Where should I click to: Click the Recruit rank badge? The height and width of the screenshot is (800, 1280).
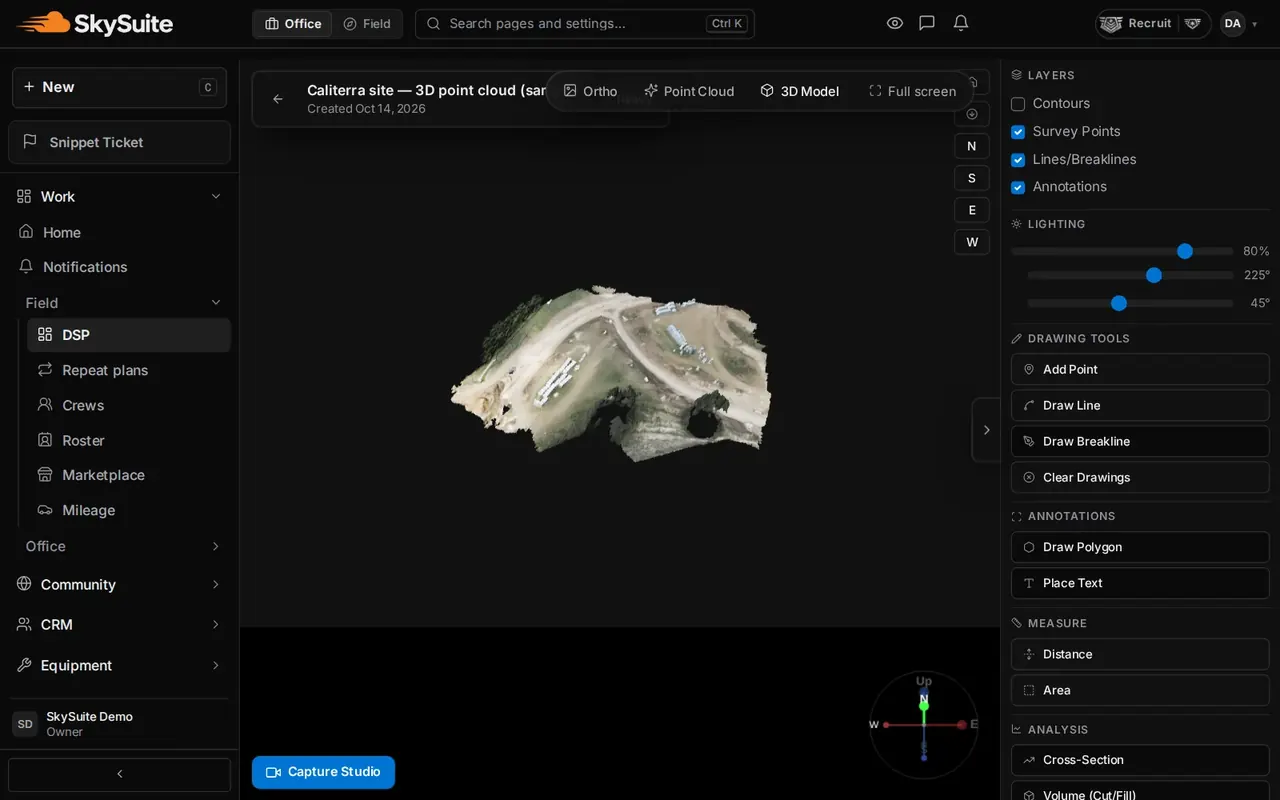[x=1153, y=23]
